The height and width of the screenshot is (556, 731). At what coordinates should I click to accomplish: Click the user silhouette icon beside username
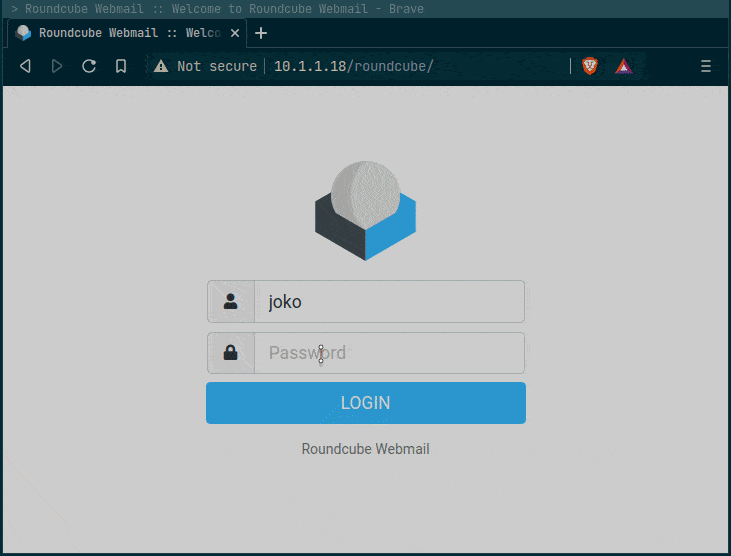(x=230, y=301)
